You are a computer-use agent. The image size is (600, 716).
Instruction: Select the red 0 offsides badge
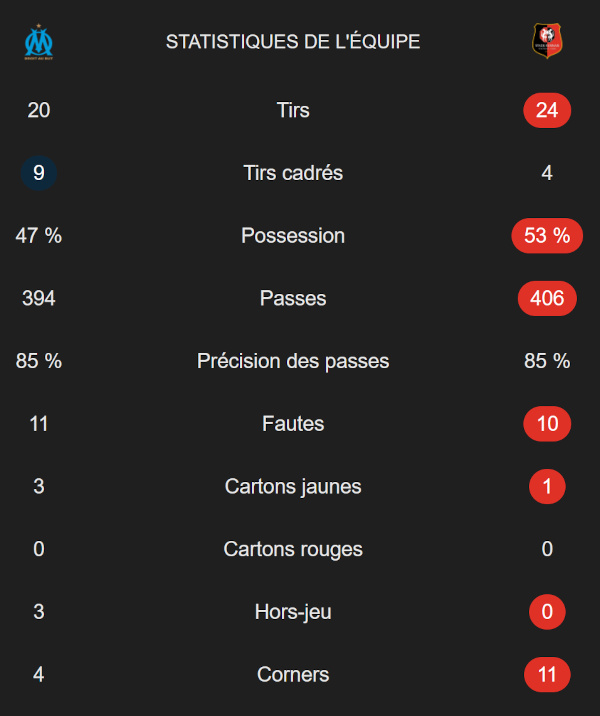[547, 612]
